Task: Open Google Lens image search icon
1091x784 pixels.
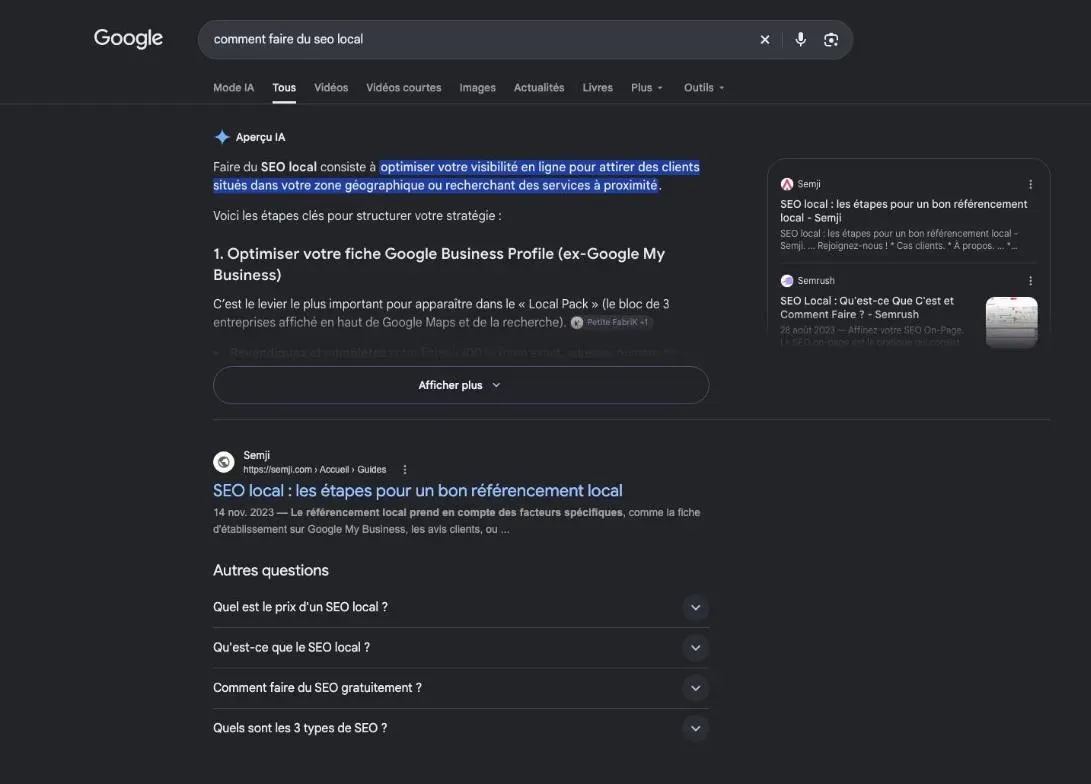Action: coord(831,40)
